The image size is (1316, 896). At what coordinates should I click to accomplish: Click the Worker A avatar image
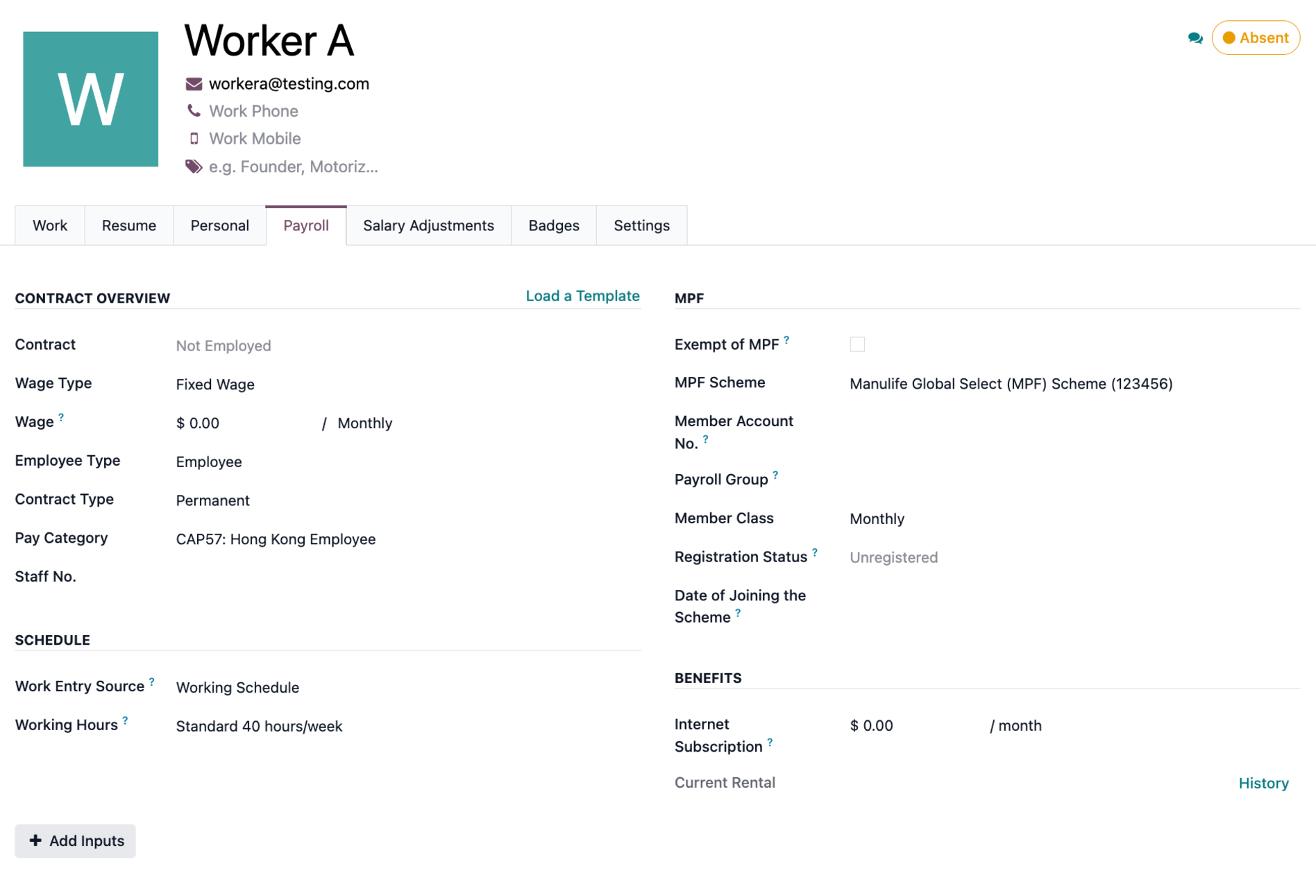pos(91,99)
